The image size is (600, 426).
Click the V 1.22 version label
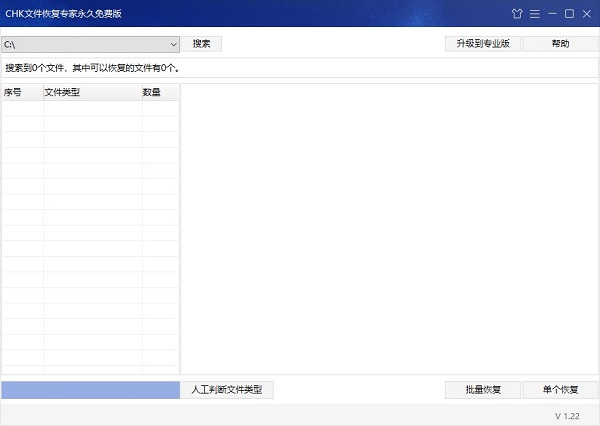point(567,416)
